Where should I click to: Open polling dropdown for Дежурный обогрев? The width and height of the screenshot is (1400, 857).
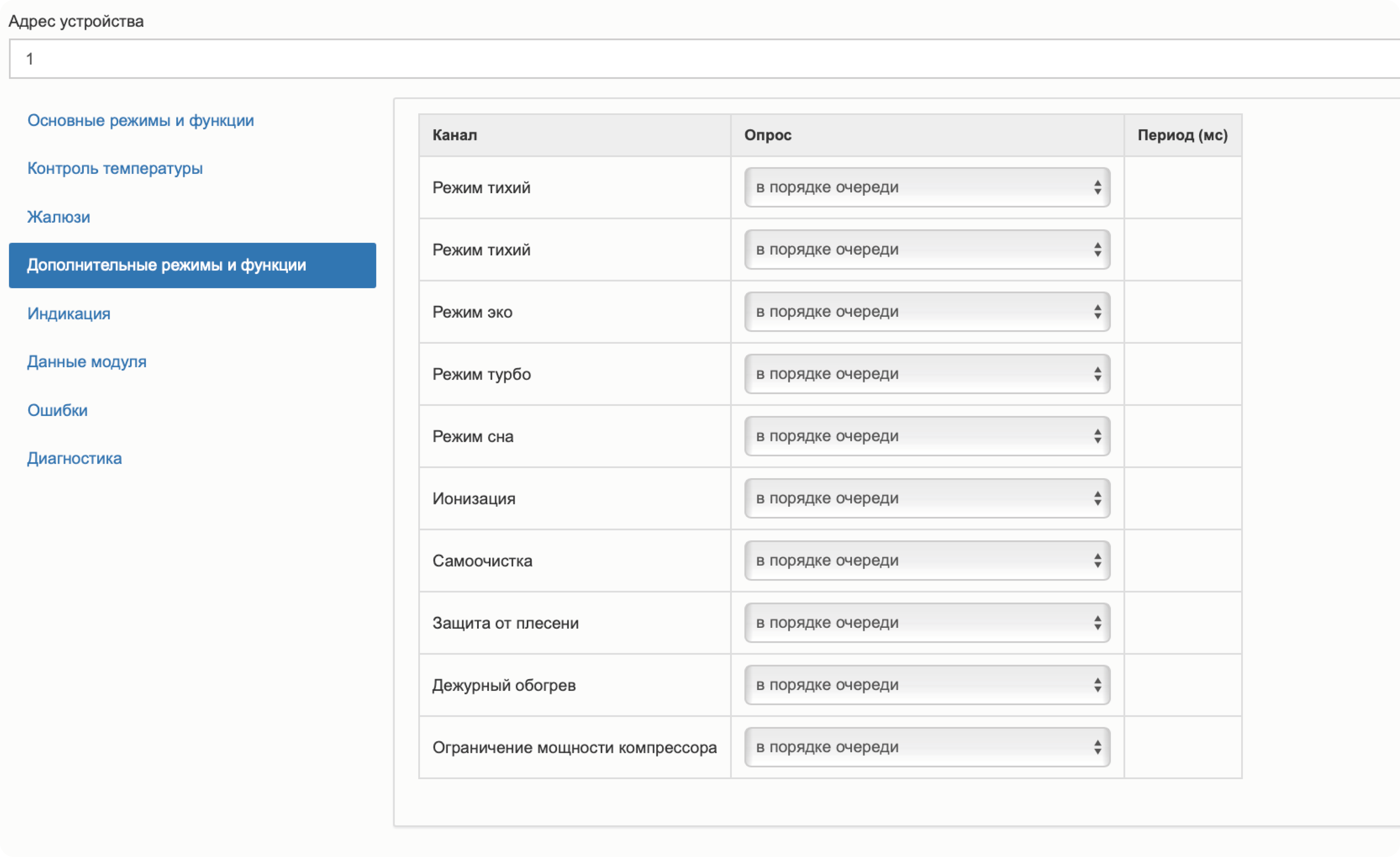927,685
